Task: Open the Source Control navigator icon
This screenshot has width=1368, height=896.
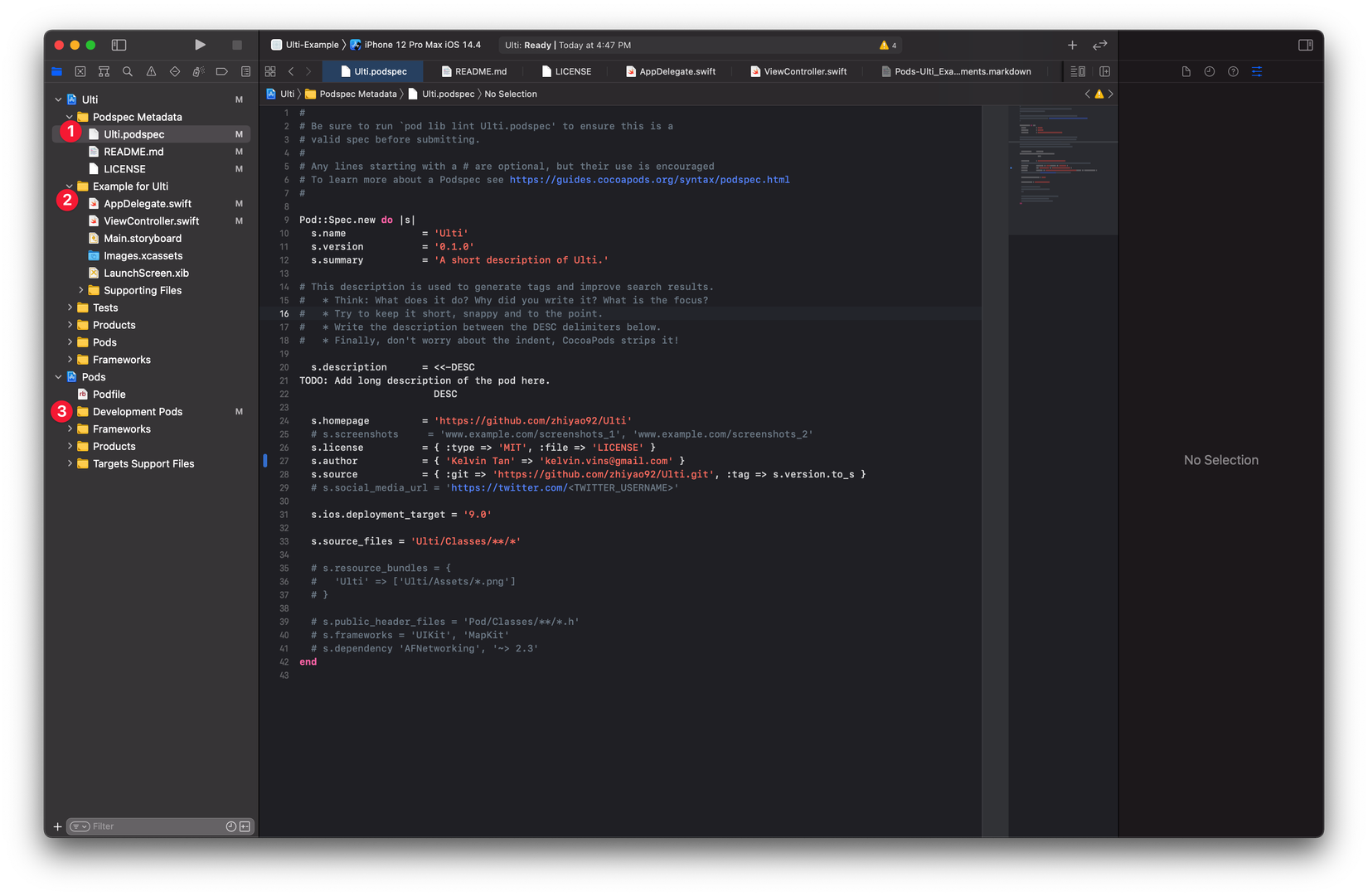Action: pyautogui.click(x=80, y=72)
